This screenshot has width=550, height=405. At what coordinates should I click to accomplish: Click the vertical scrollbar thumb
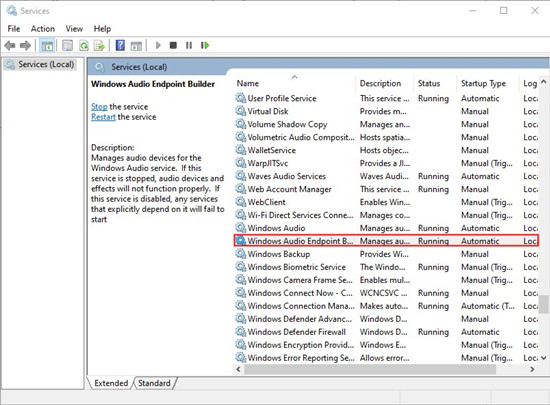[544, 304]
